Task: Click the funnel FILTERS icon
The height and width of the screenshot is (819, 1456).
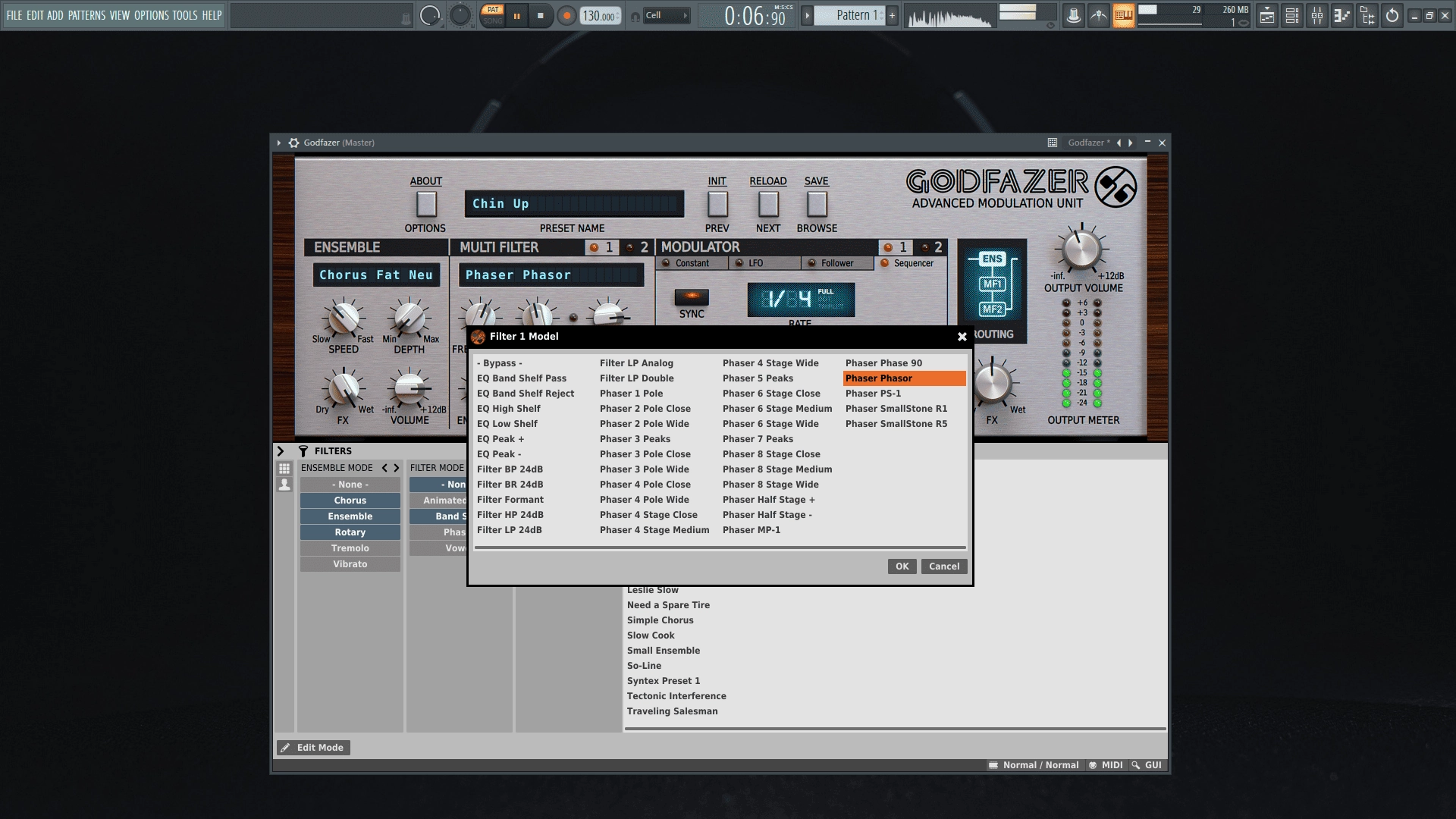Action: point(303,451)
